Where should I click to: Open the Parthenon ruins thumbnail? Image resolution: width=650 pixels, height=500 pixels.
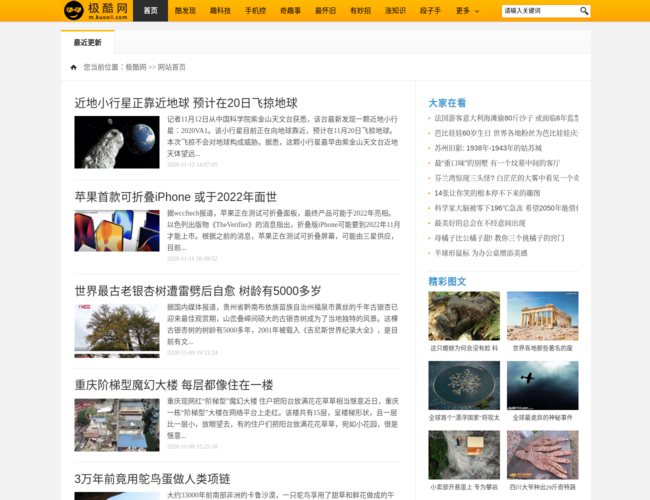coord(543,316)
